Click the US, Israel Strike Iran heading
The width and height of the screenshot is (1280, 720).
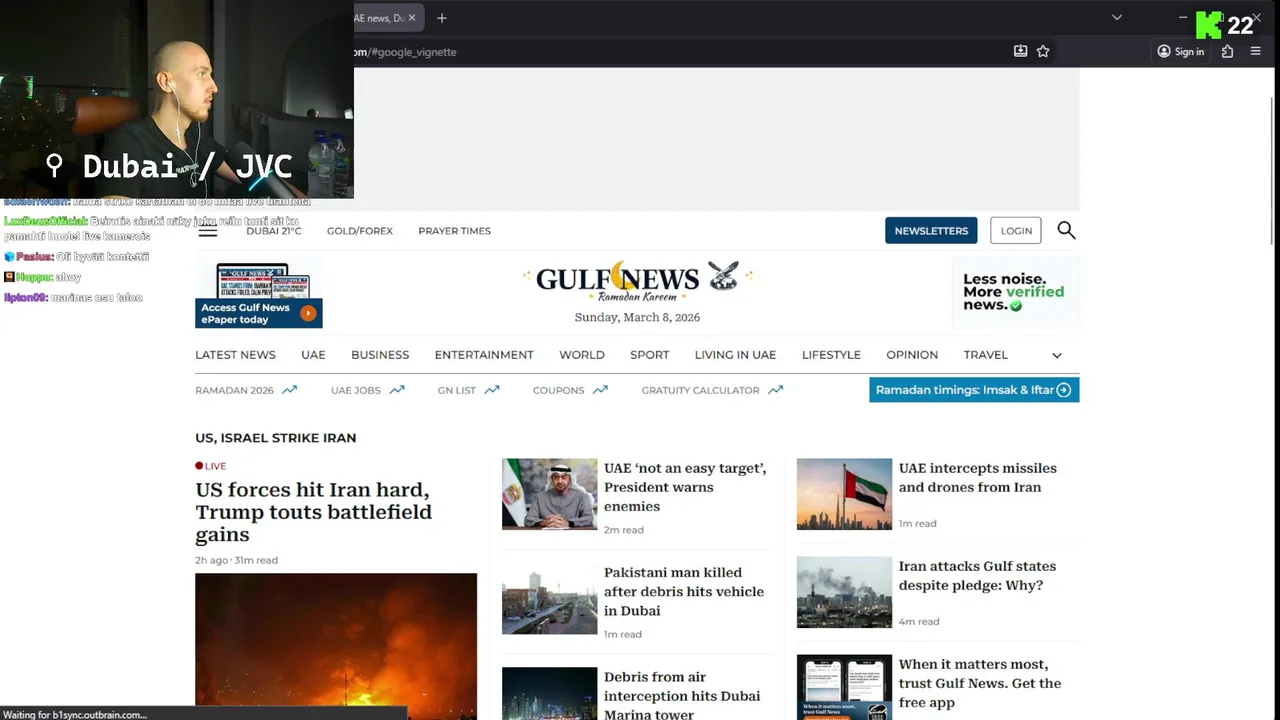point(275,438)
